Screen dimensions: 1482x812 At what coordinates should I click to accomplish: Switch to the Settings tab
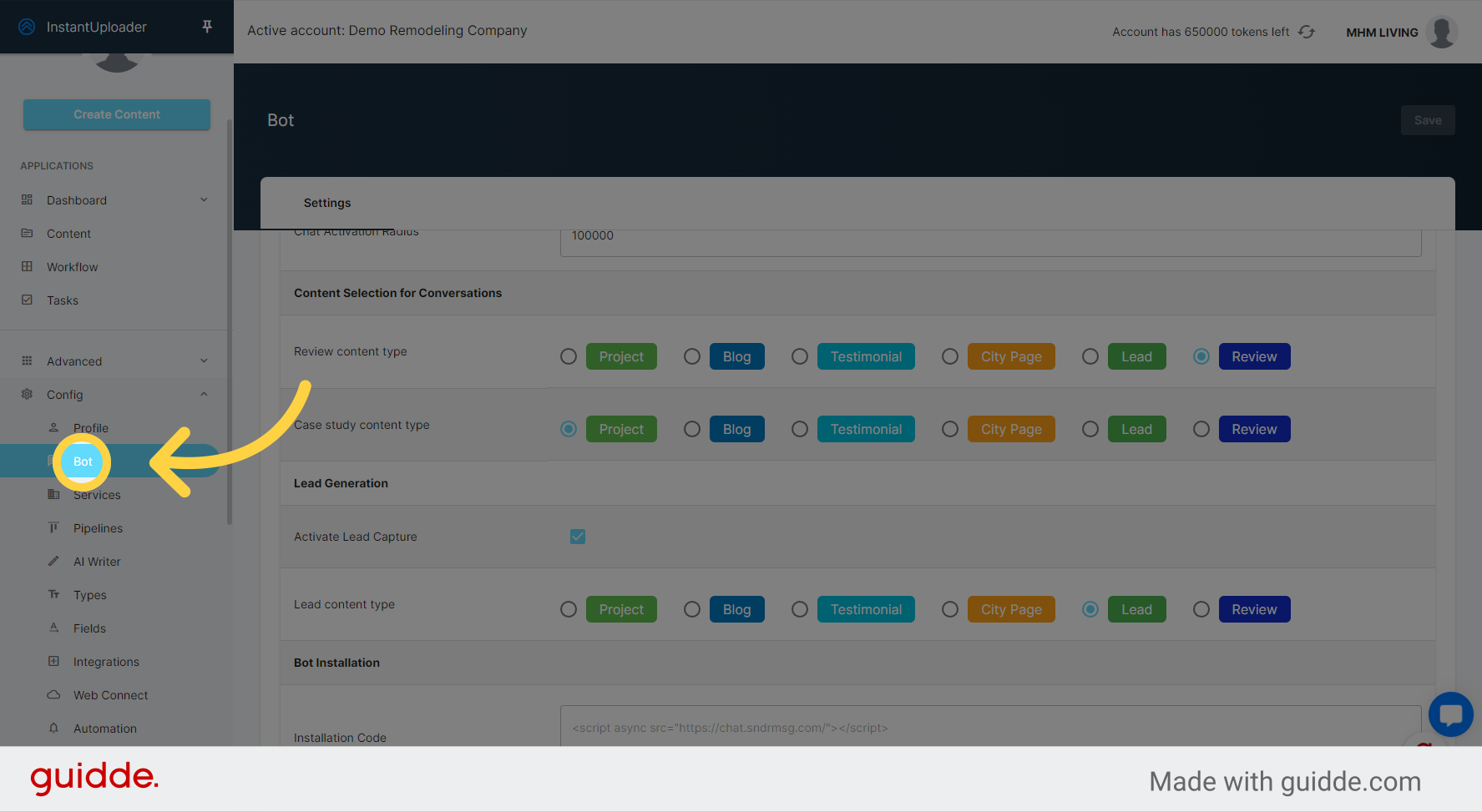coord(326,203)
